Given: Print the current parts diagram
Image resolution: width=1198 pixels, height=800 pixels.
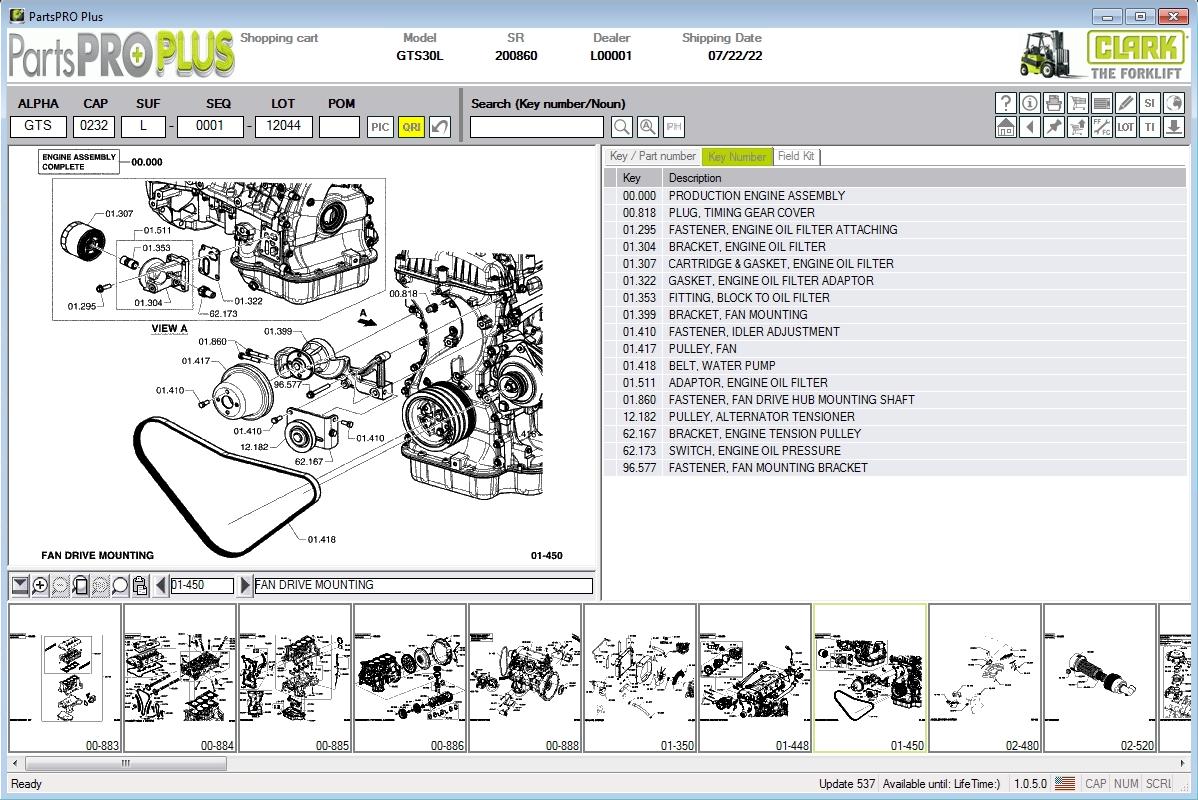Looking at the screenshot, I should coord(1053,103).
